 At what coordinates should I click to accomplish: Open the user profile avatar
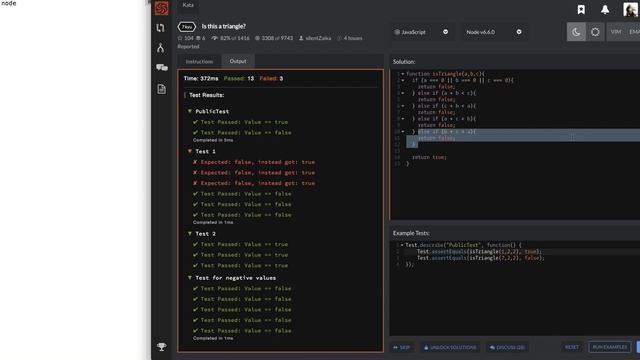point(631,9)
